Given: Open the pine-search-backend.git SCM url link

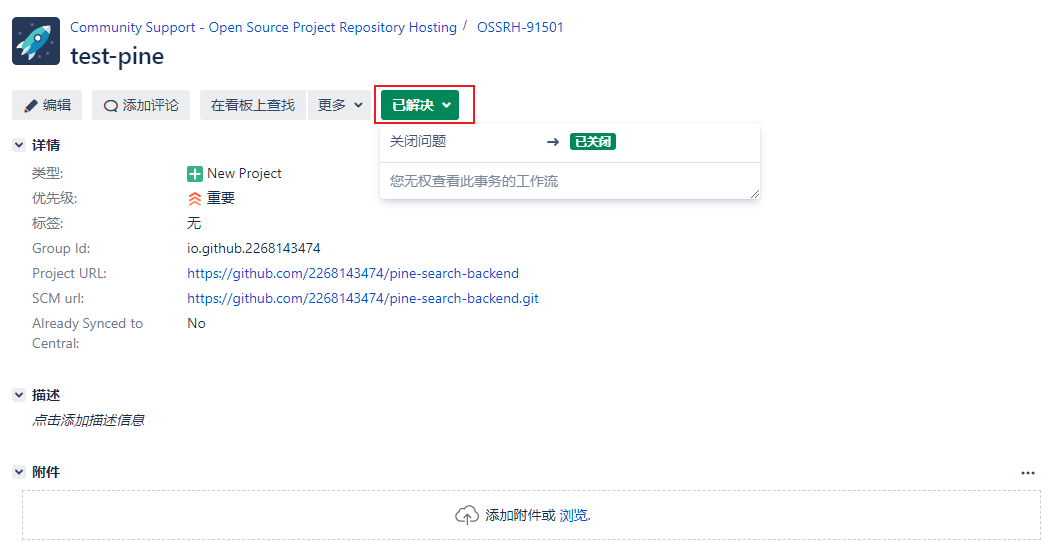Looking at the screenshot, I should (x=363, y=298).
